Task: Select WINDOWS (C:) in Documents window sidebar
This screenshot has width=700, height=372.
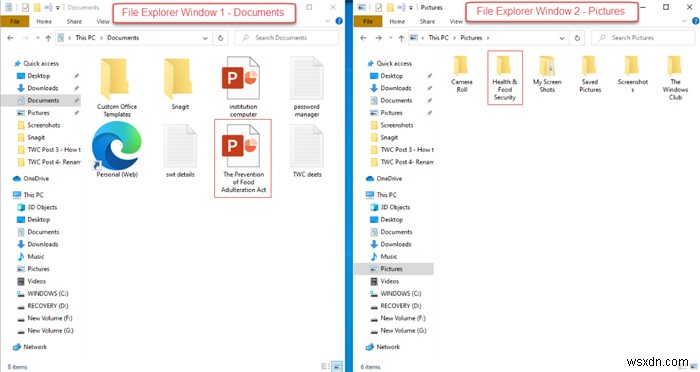Action: (43, 294)
